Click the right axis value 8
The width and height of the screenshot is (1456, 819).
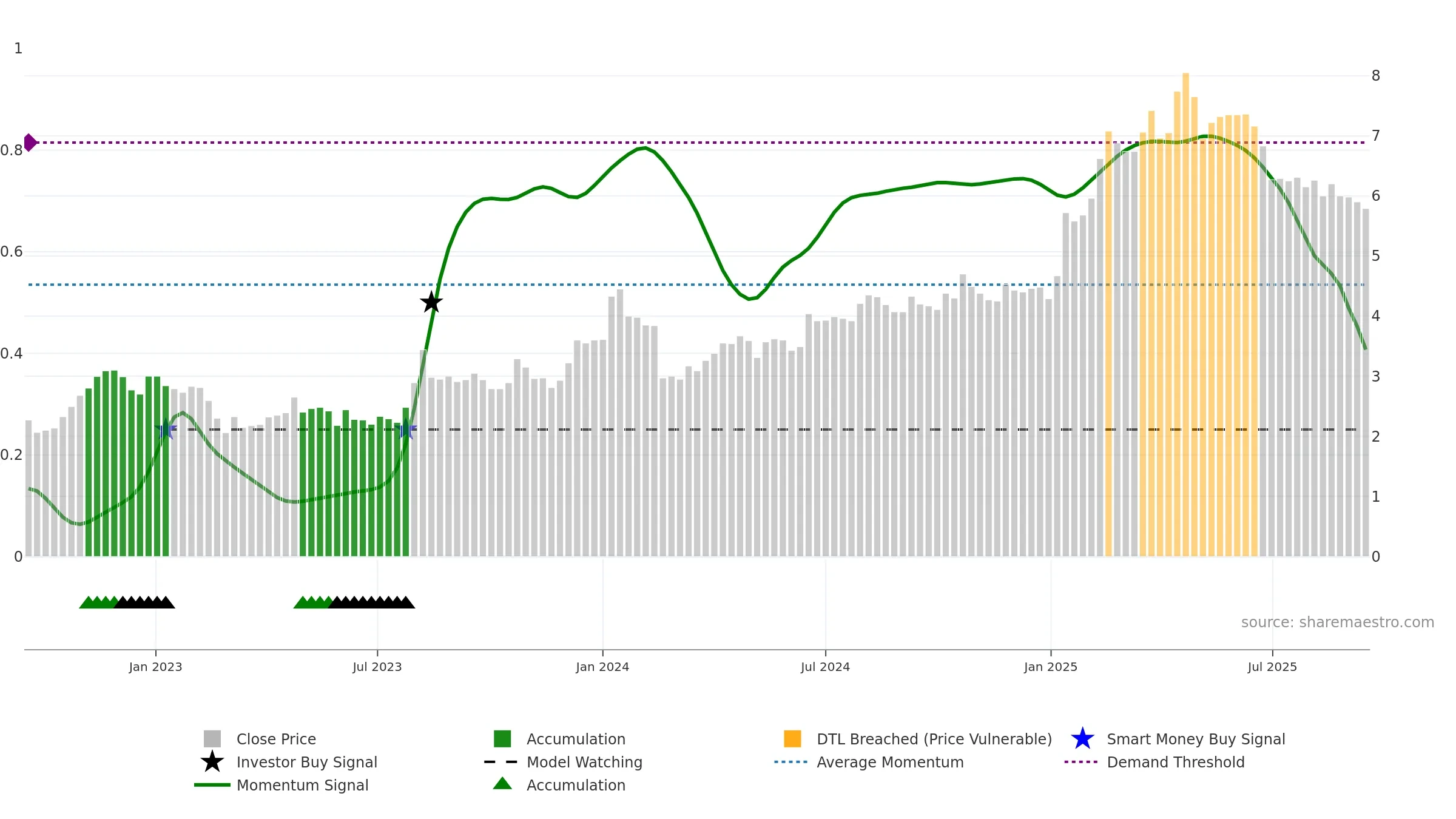(x=1376, y=76)
